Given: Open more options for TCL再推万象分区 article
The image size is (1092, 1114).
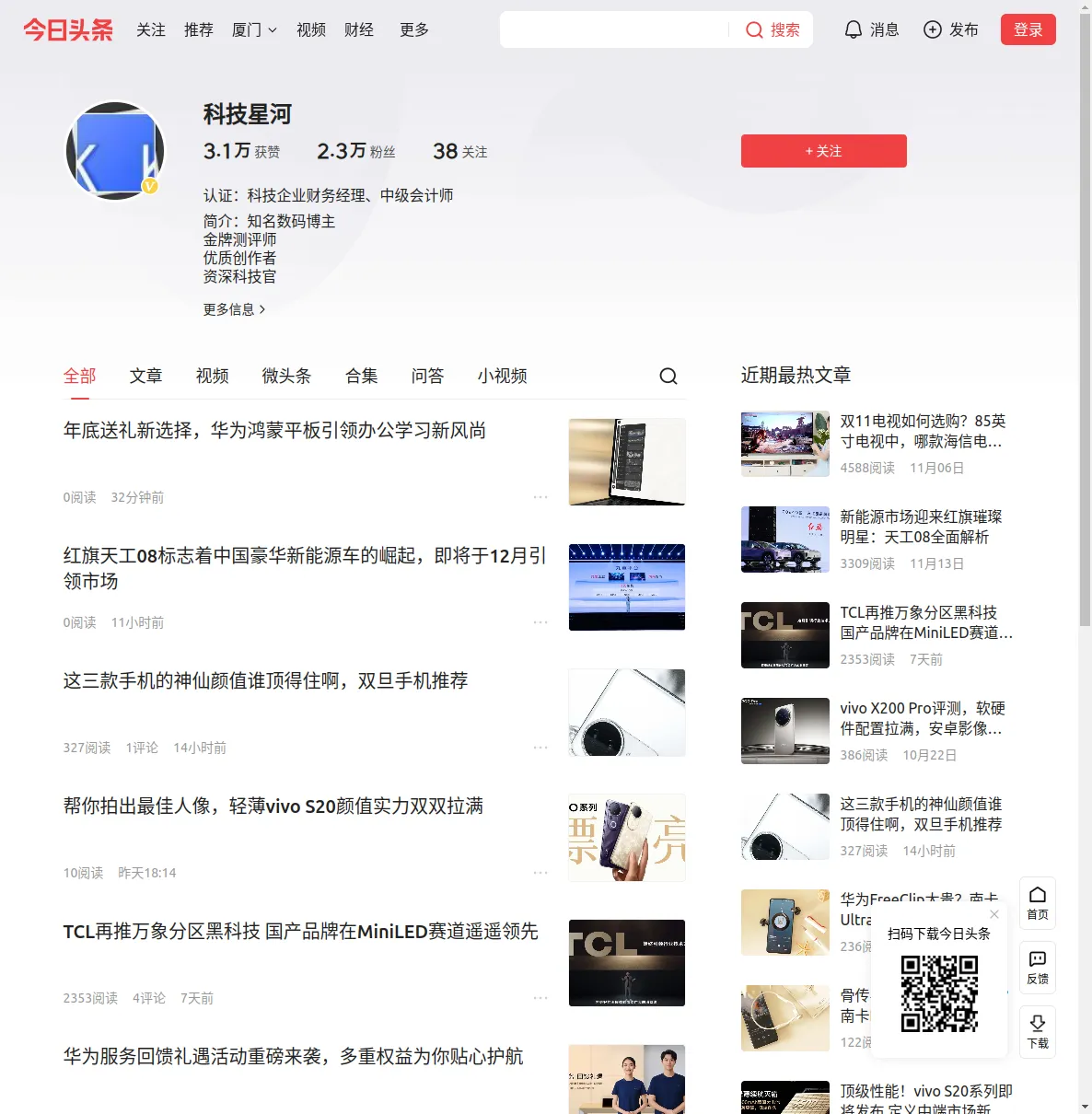Looking at the screenshot, I should [x=540, y=998].
